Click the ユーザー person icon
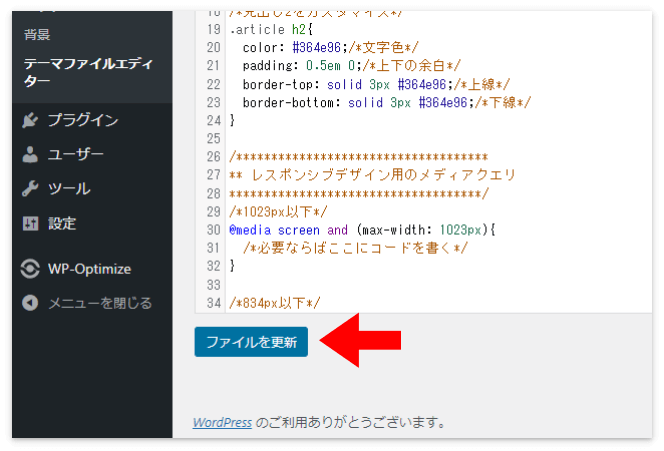 point(30,155)
